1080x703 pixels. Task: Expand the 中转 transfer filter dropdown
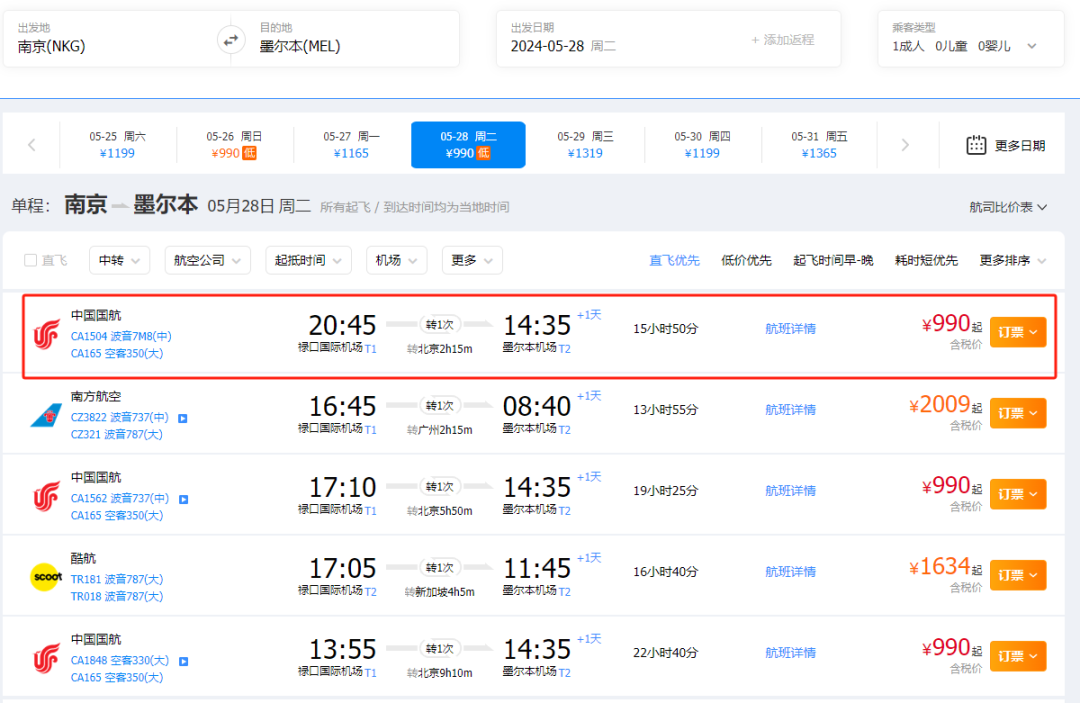coord(119,260)
